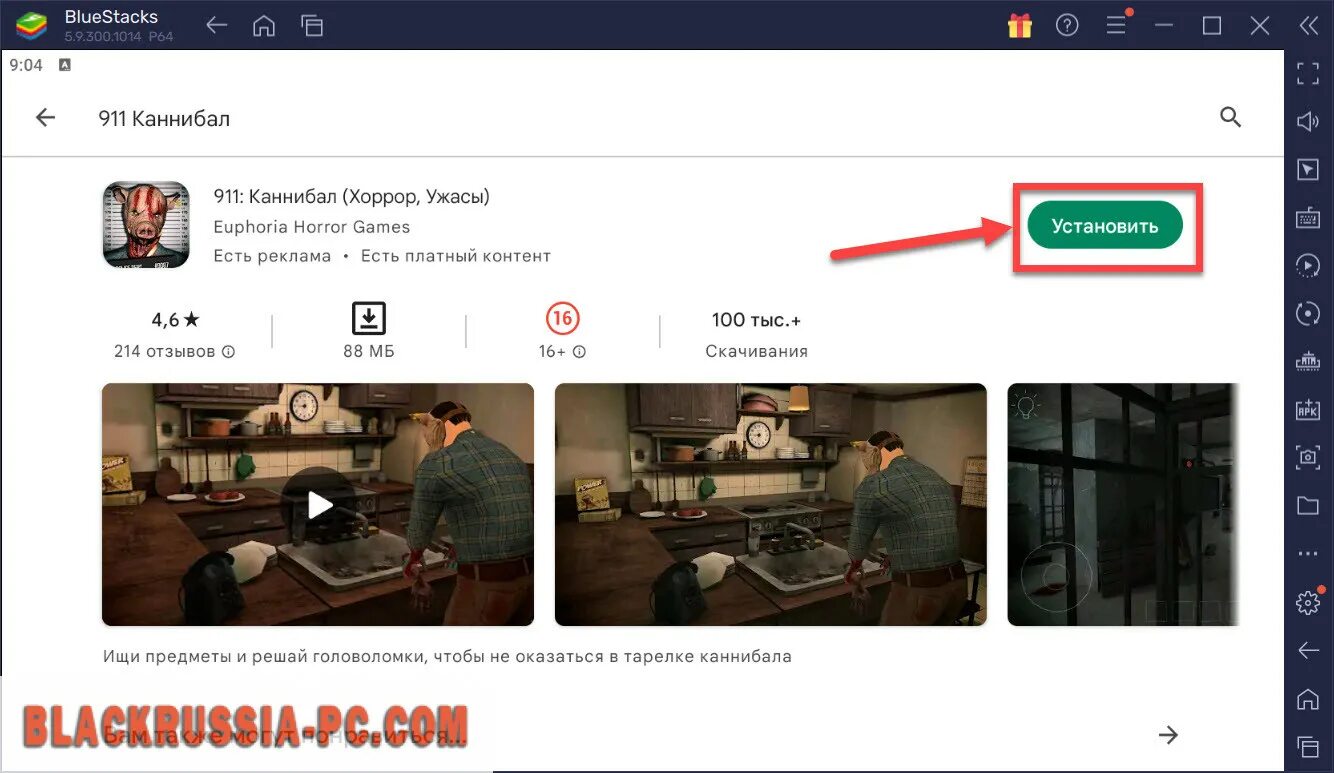Toggle cursor lock icon in sidebar
Image resolution: width=1334 pixels, height=773 pixels.
pos(1308,170)
